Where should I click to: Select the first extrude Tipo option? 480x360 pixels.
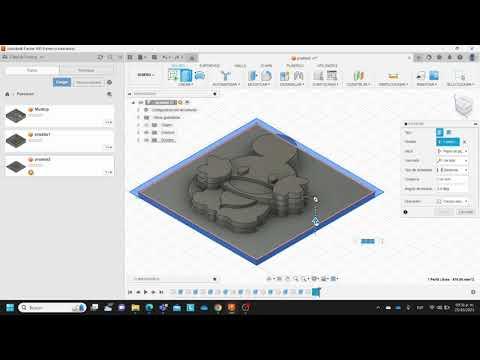click(x=440, y=132)
